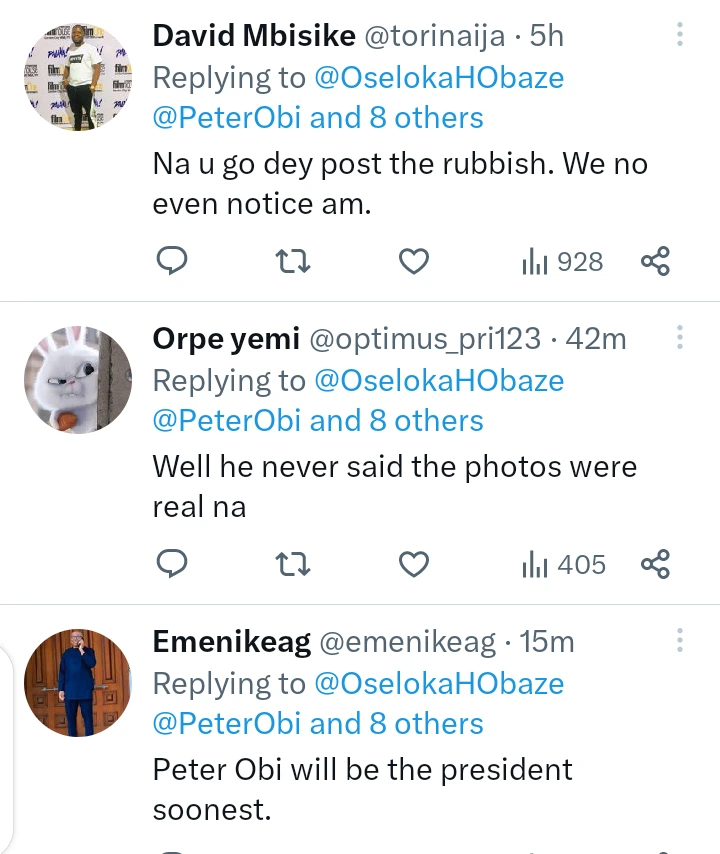Share David Mbisike's tweet
The image size is (720, 854).
pos(655,262)
